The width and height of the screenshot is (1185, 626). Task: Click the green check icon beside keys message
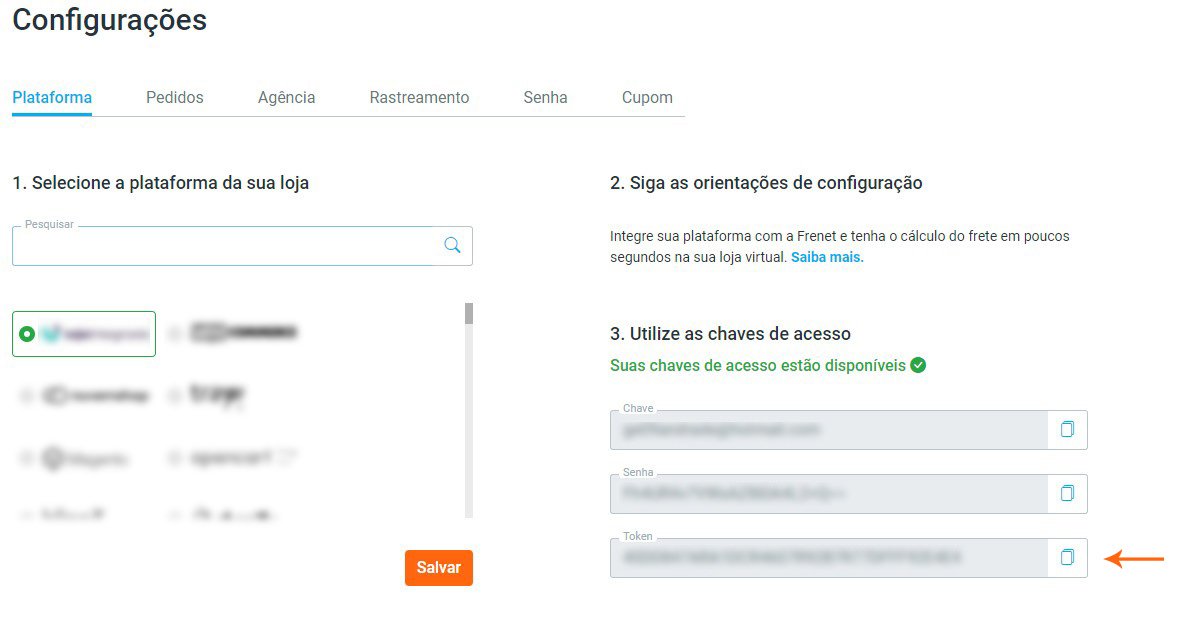918,365
